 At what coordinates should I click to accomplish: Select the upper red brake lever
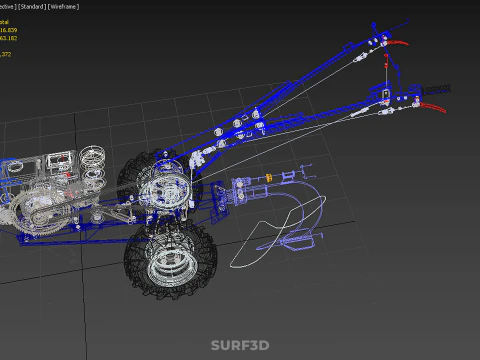pos(398,43)
